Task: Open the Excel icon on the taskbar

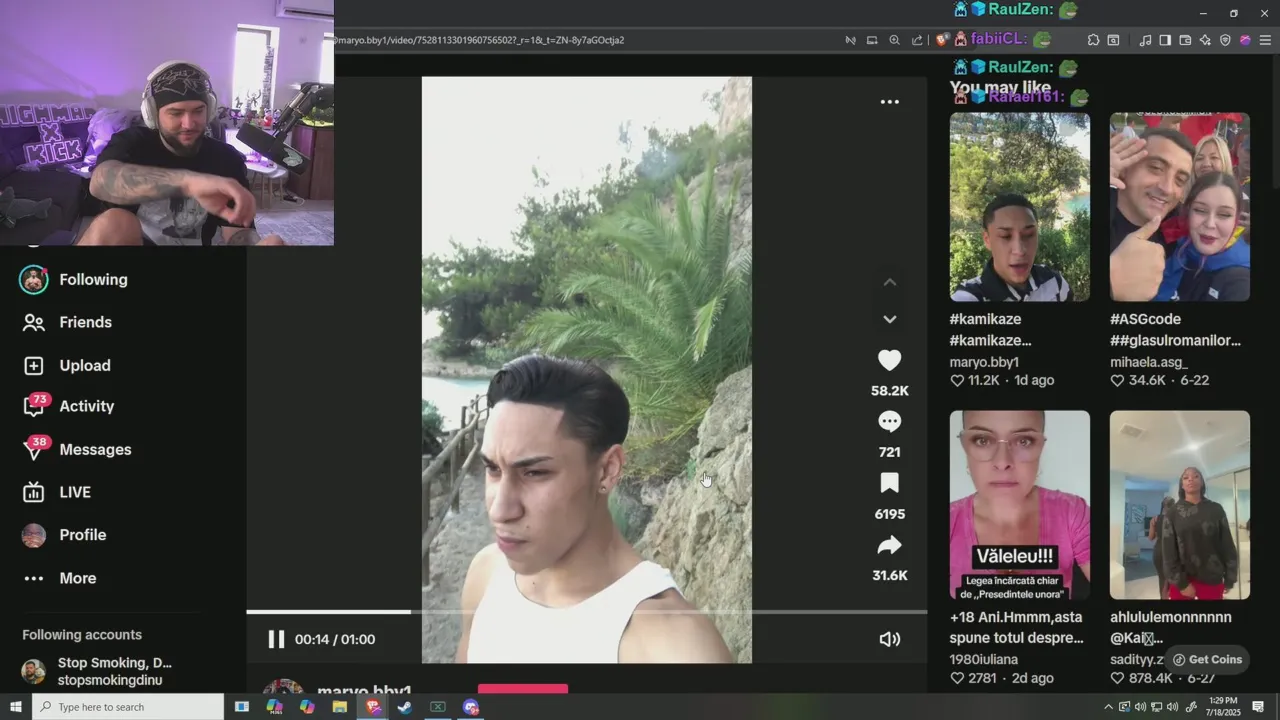Action: (x=437, y=707)
